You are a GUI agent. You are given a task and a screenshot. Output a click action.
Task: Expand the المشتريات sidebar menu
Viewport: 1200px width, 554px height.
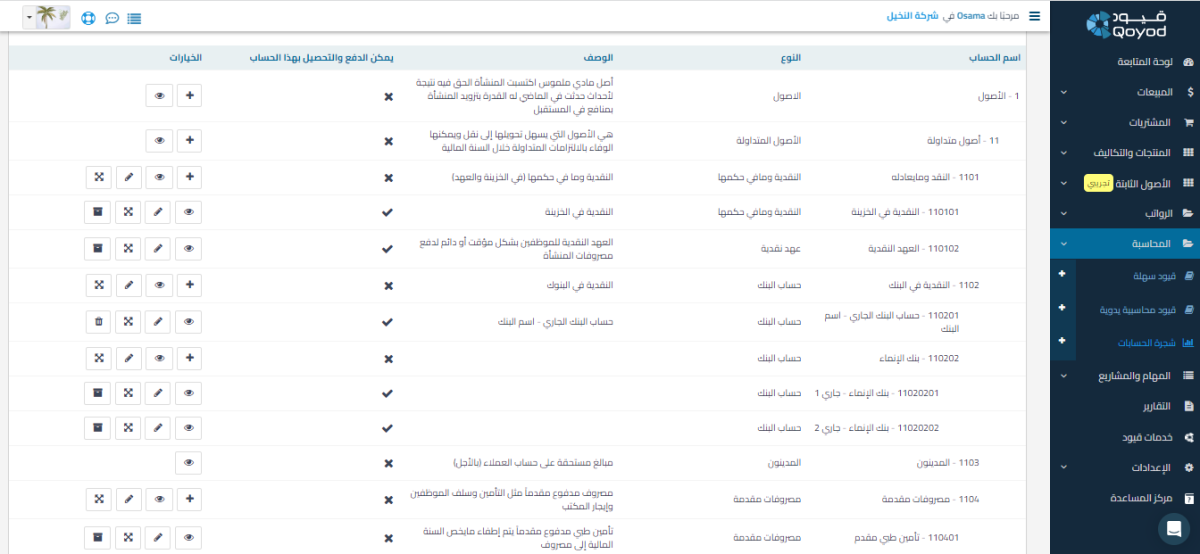(1125, 123)
